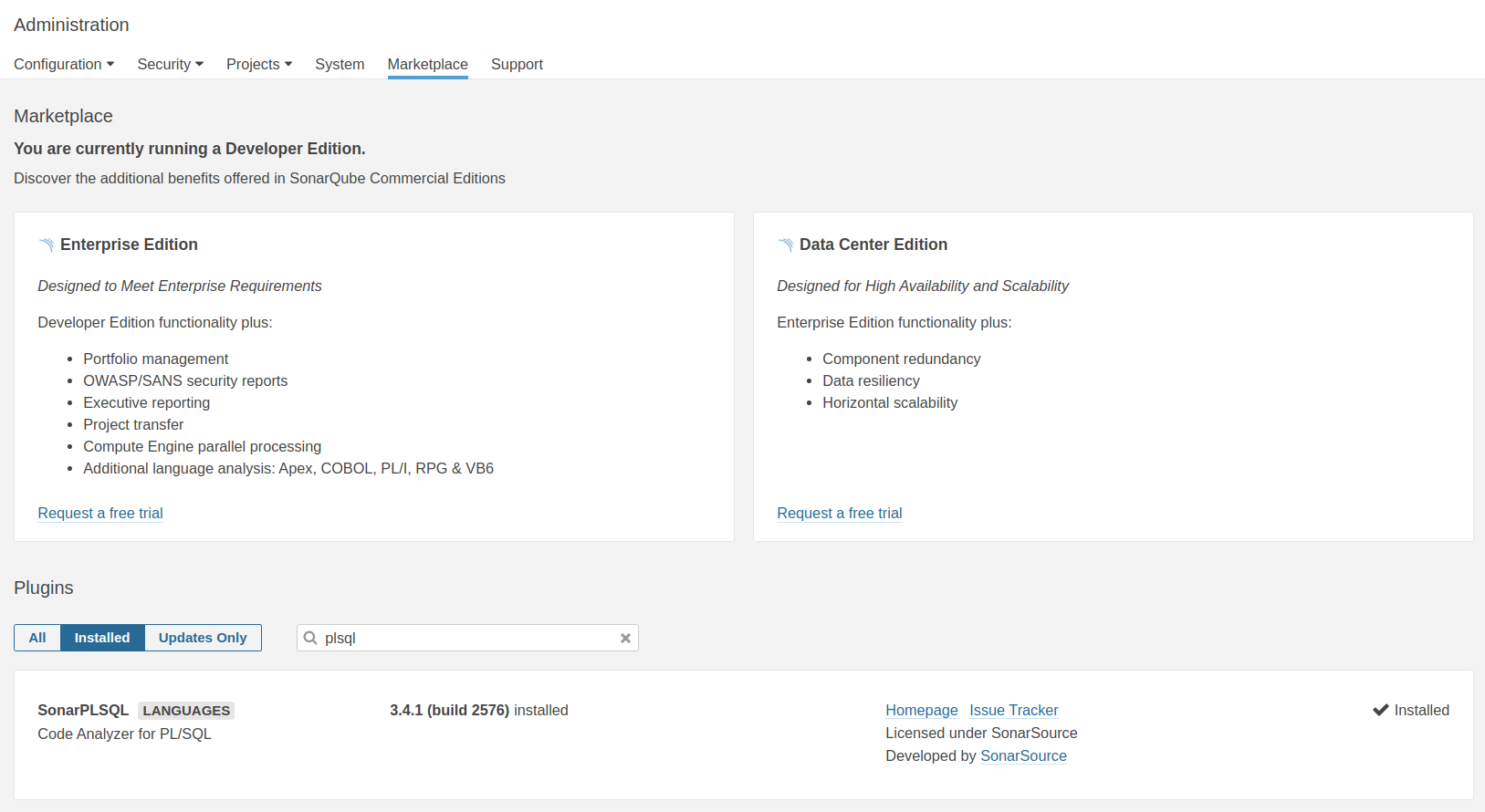Click the Data Center Edition logo icon
The image size is (1485, 812).
[x=786, y=245]
